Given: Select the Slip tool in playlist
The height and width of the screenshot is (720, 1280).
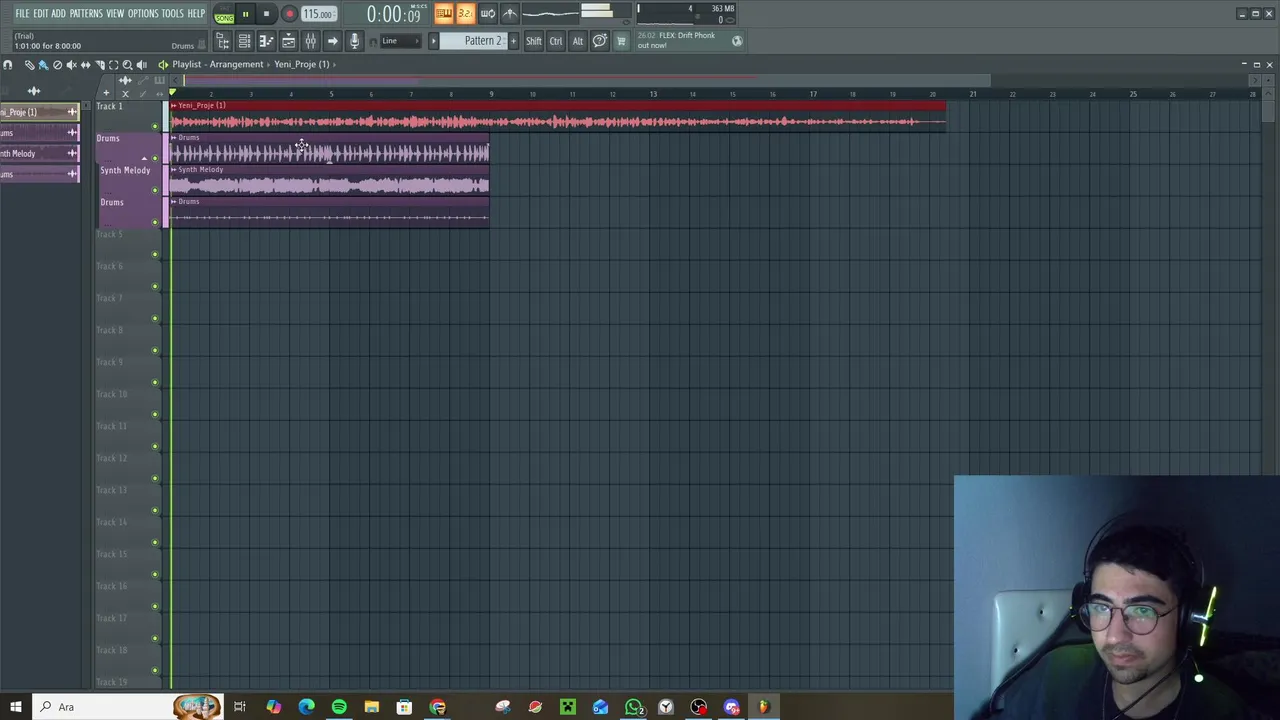Looking at the screenshot, I should click(85, 64).
